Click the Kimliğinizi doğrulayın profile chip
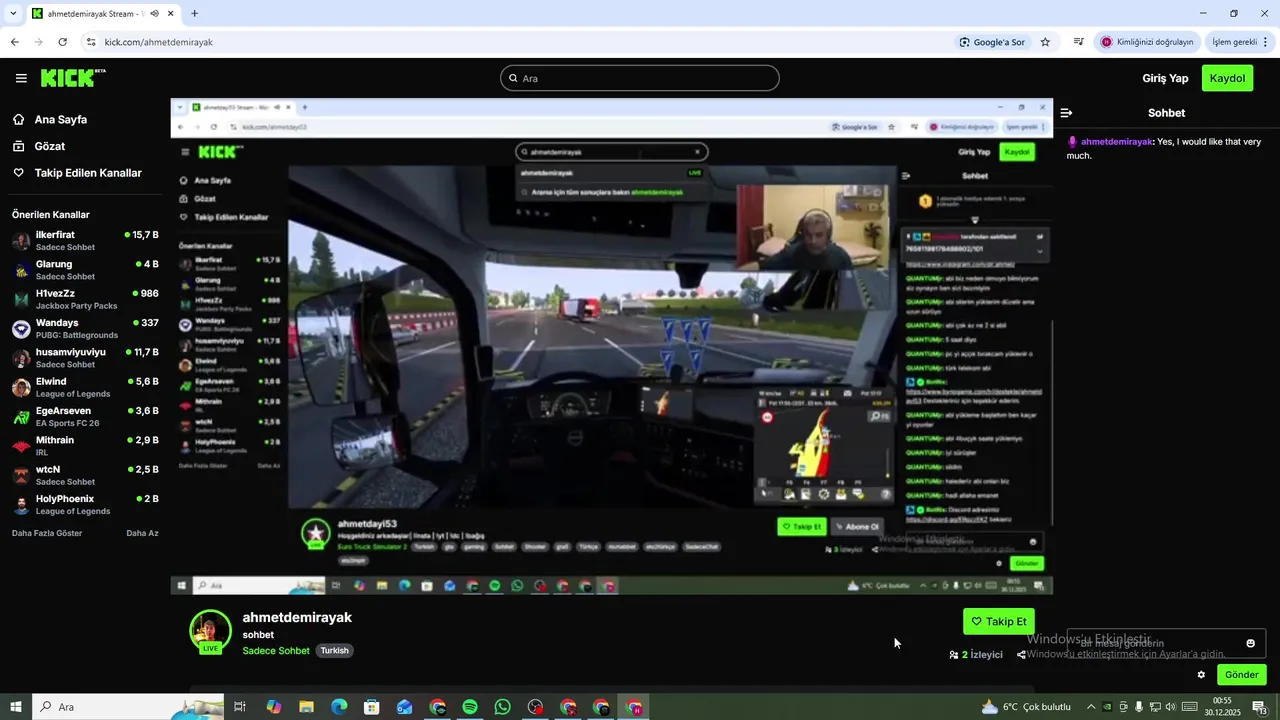 click(1147, 42)
